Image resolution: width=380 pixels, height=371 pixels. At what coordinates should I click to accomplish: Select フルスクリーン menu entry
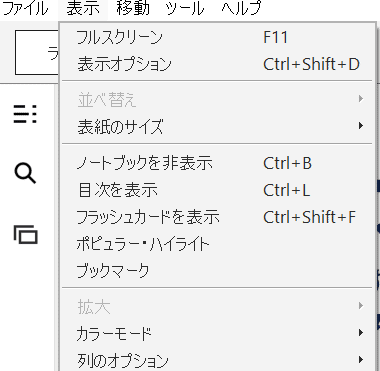pos(217,37)
